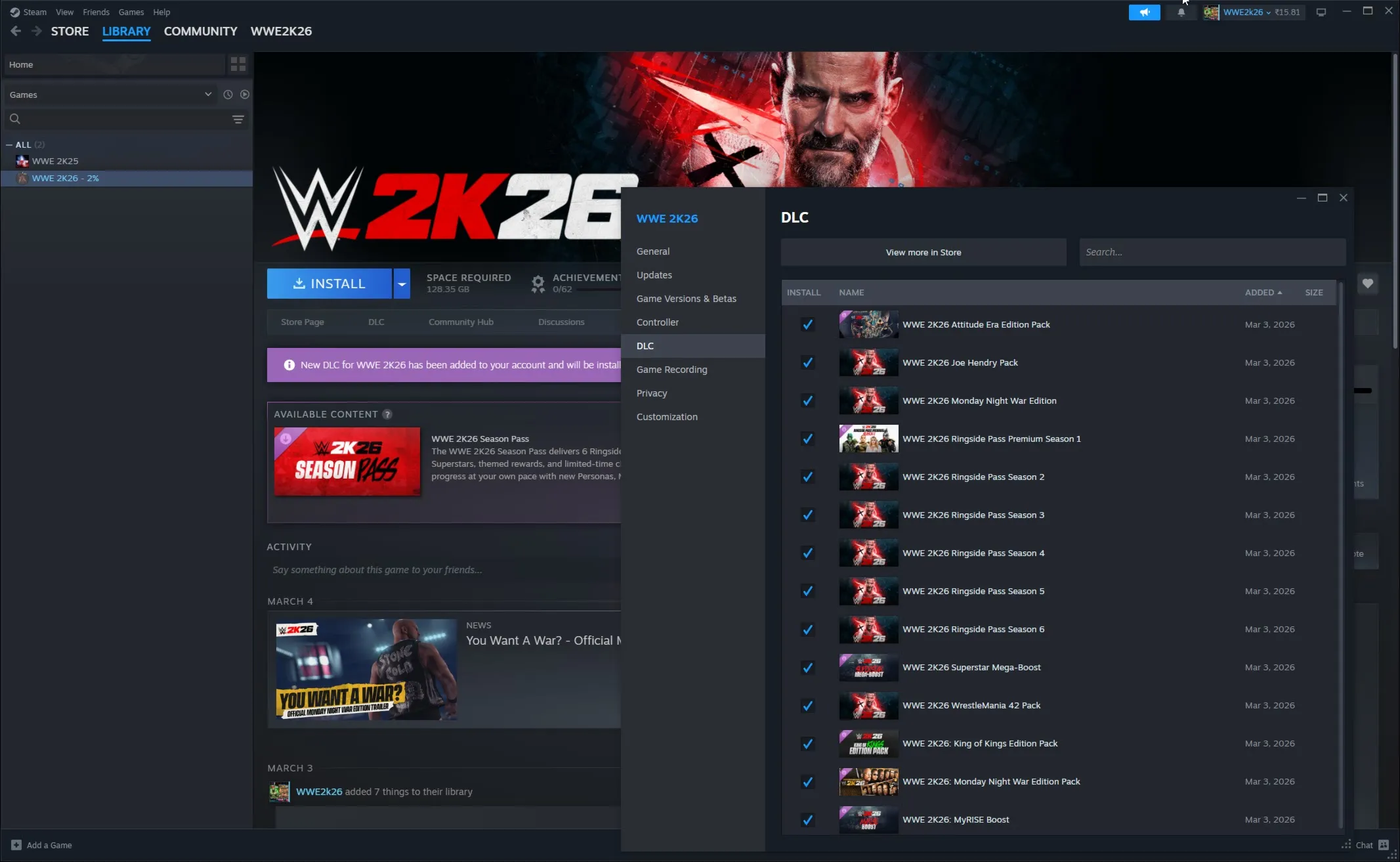1400x862 pixels.
Task: Open the Game Versions & Betas settings tab
Action: click(x=686, y=299)
